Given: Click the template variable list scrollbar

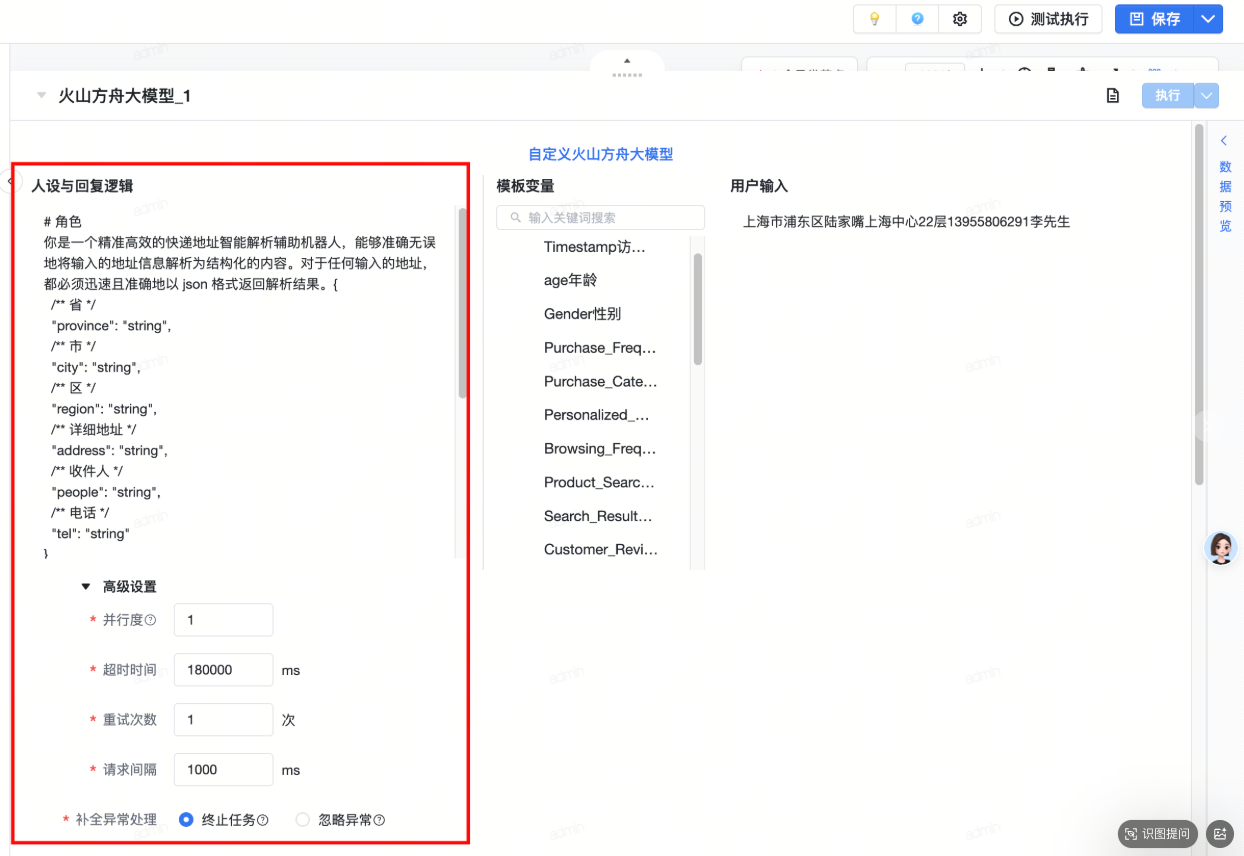Looking at the screenshot, I should (698, 309).
